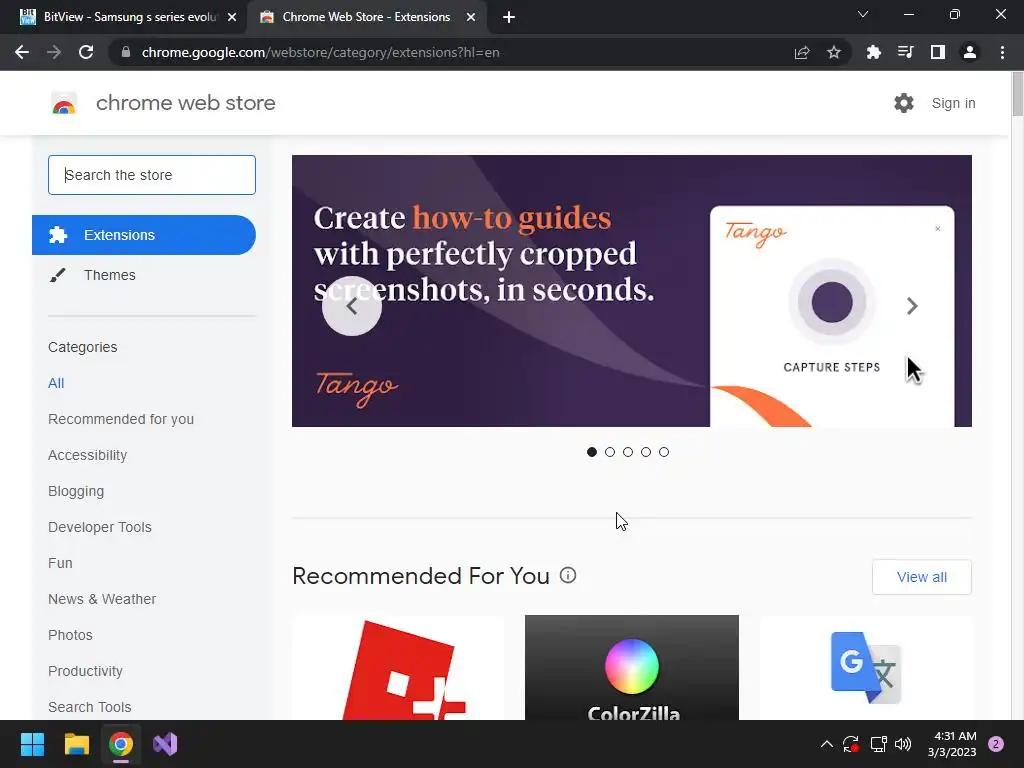
Task: Open Blogging category
Action: [x=76, y=491]
